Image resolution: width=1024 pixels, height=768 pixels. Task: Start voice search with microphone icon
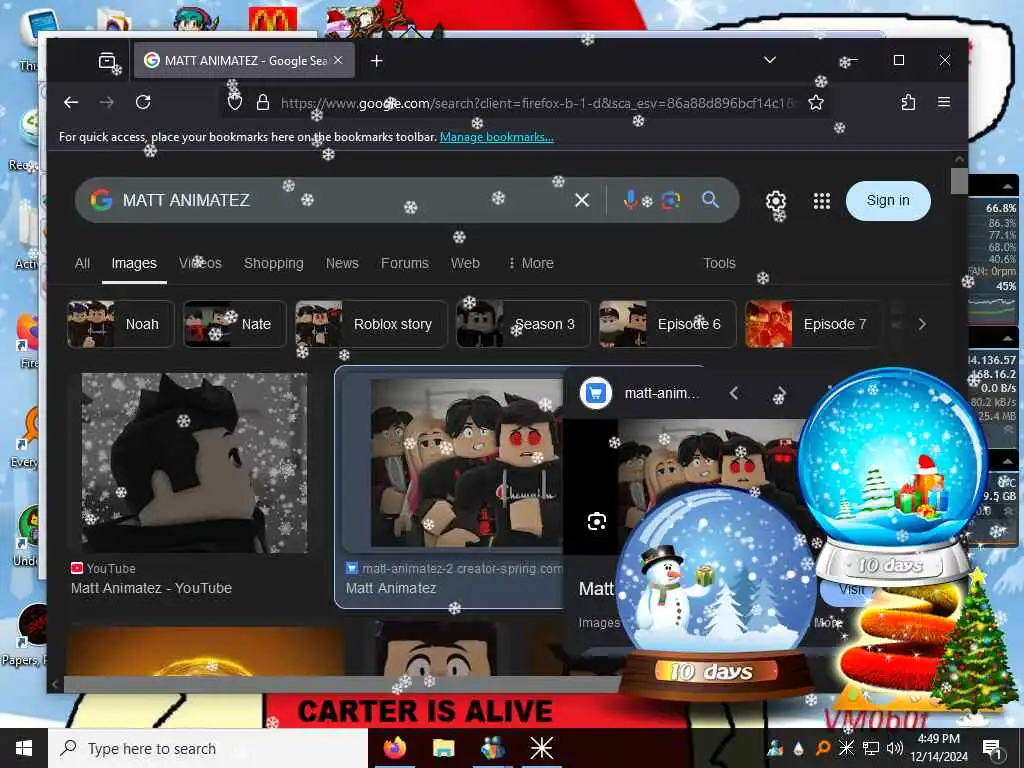pyautogui.click(x=630, y=200)
